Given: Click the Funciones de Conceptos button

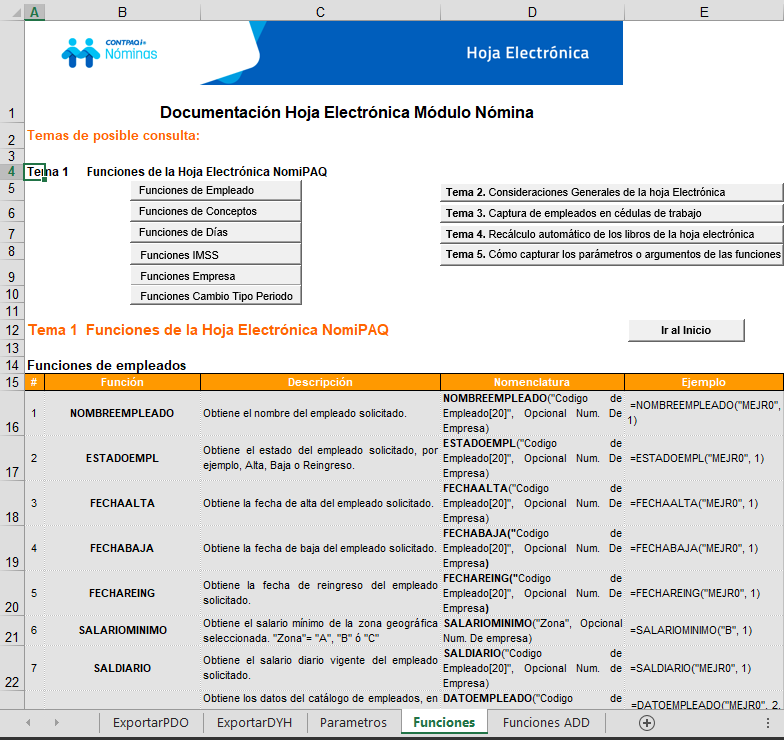Looking at the screenshot, I should coord(216,211).
